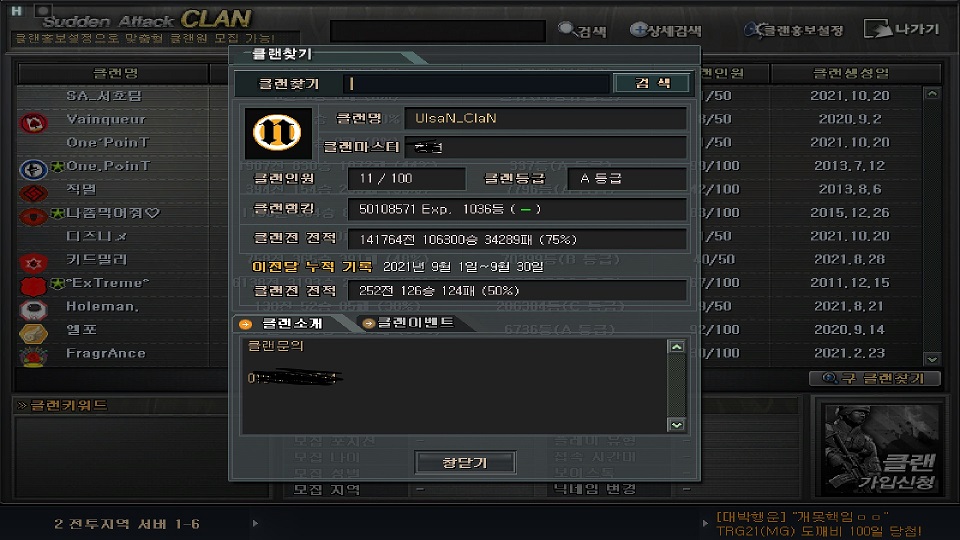
Task: Focus the 클랜찾기 search input field
Action: [x=477, y=83]
